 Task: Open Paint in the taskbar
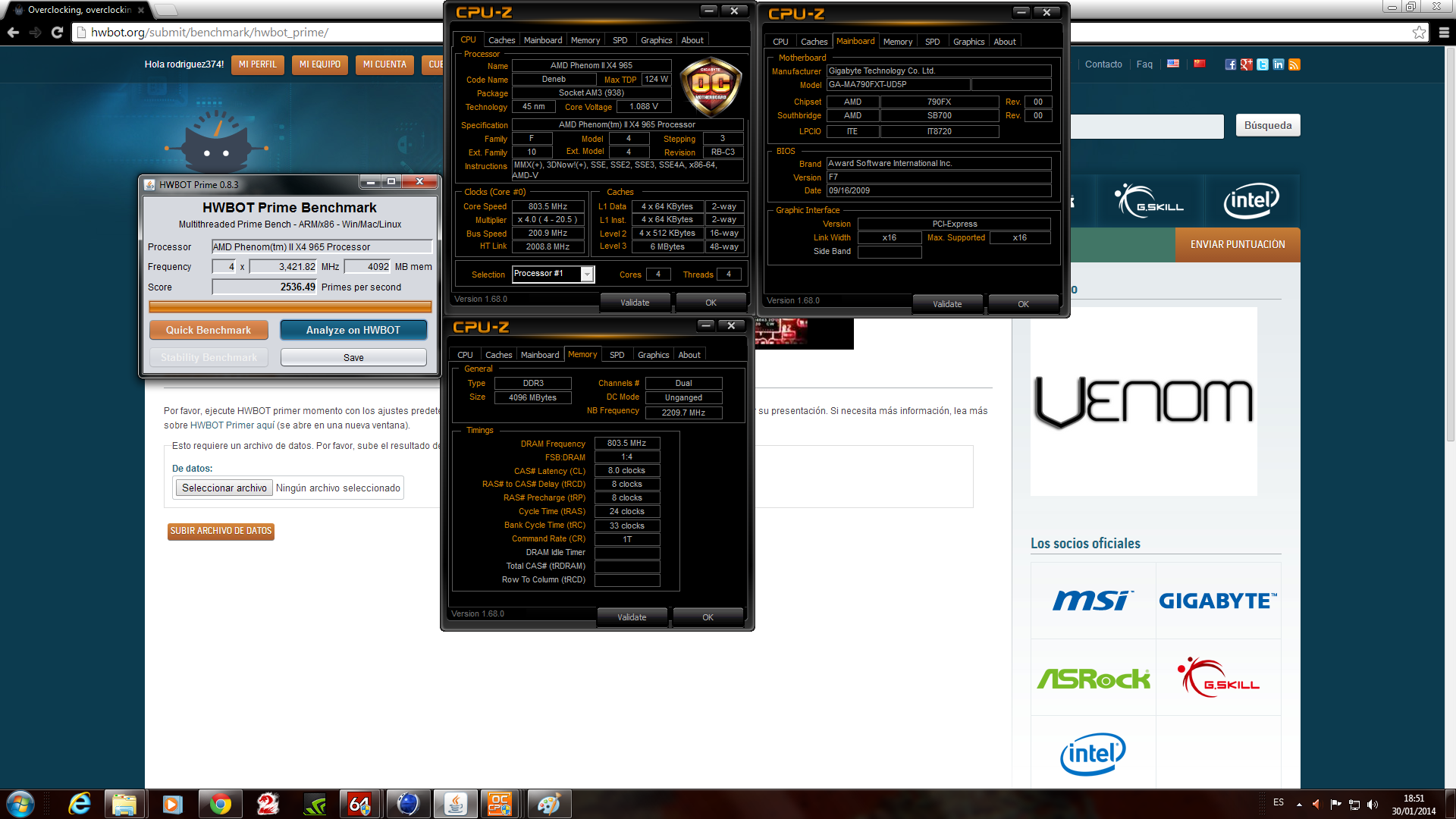pyautogui.click(x=548, y=804)
